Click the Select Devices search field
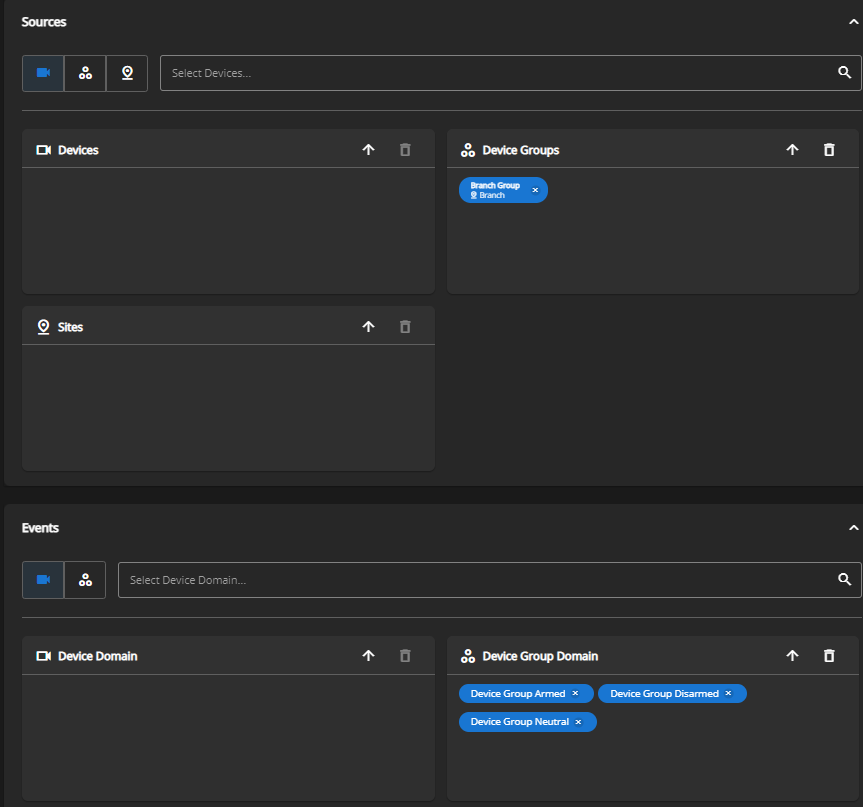Screen dimensions: 863x807 pos(510,73)
